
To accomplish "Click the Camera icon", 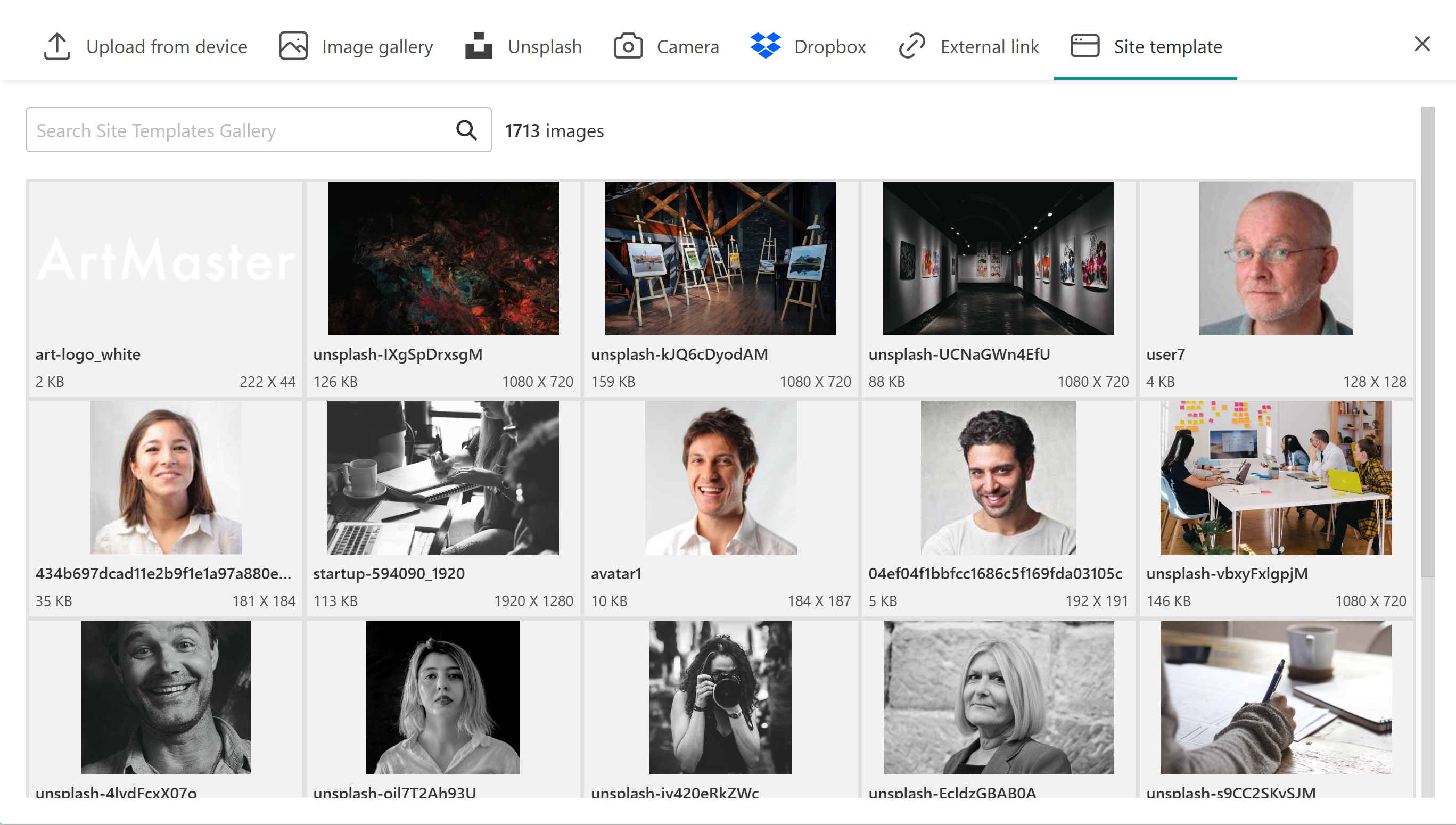I will (x=628, y=46).
